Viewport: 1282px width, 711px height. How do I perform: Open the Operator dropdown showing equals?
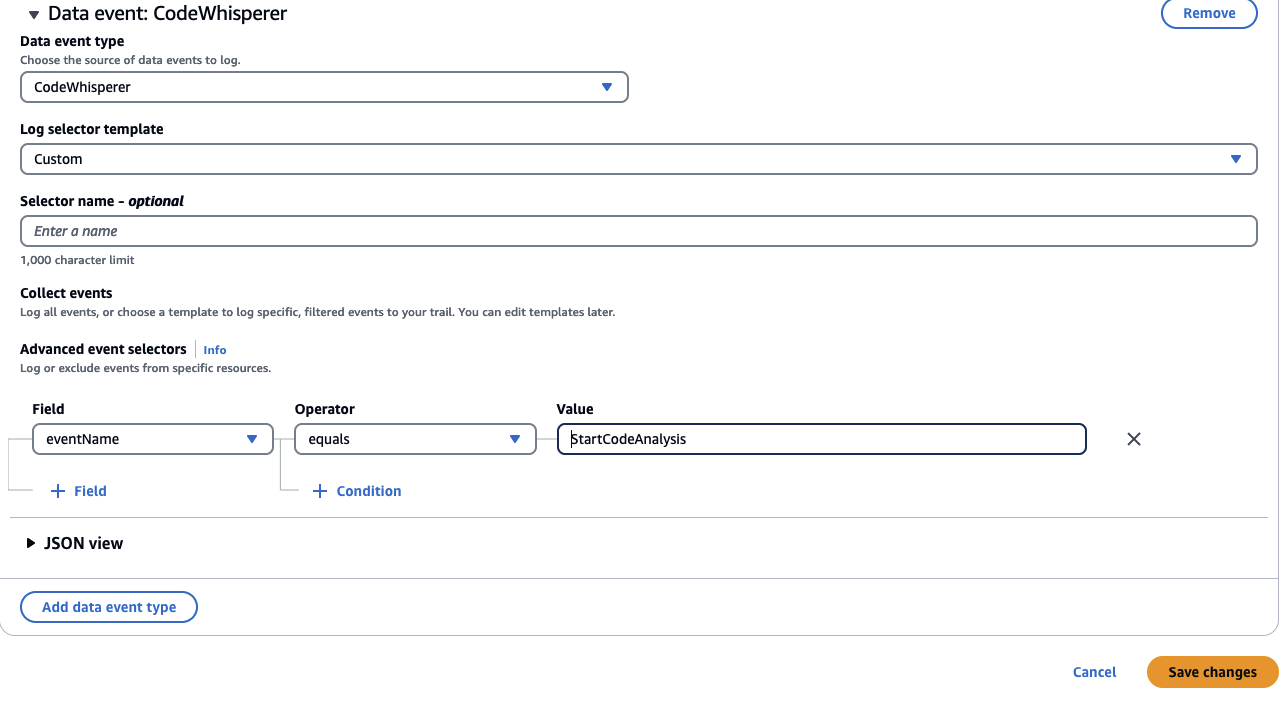415,439
